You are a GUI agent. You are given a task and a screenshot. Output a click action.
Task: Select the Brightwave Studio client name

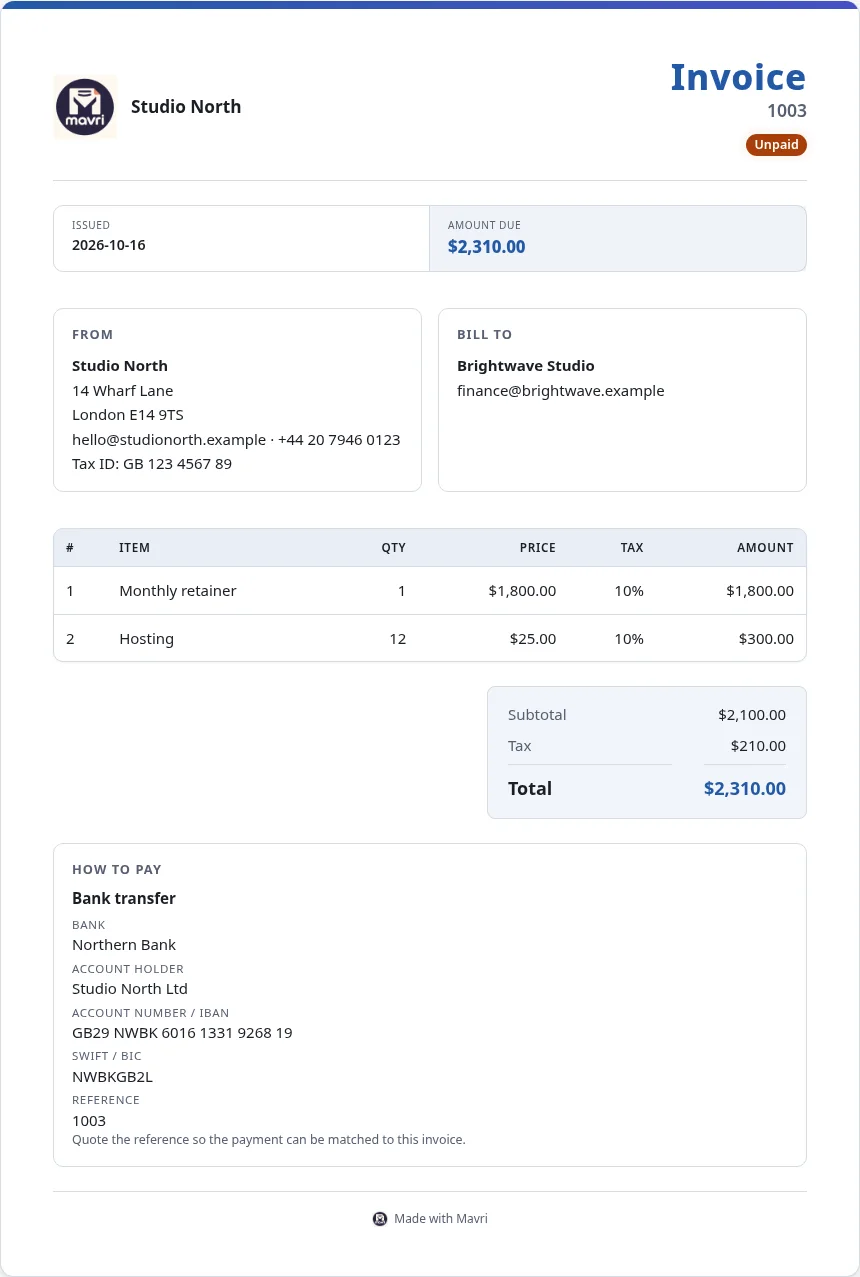tap(526, 366)
